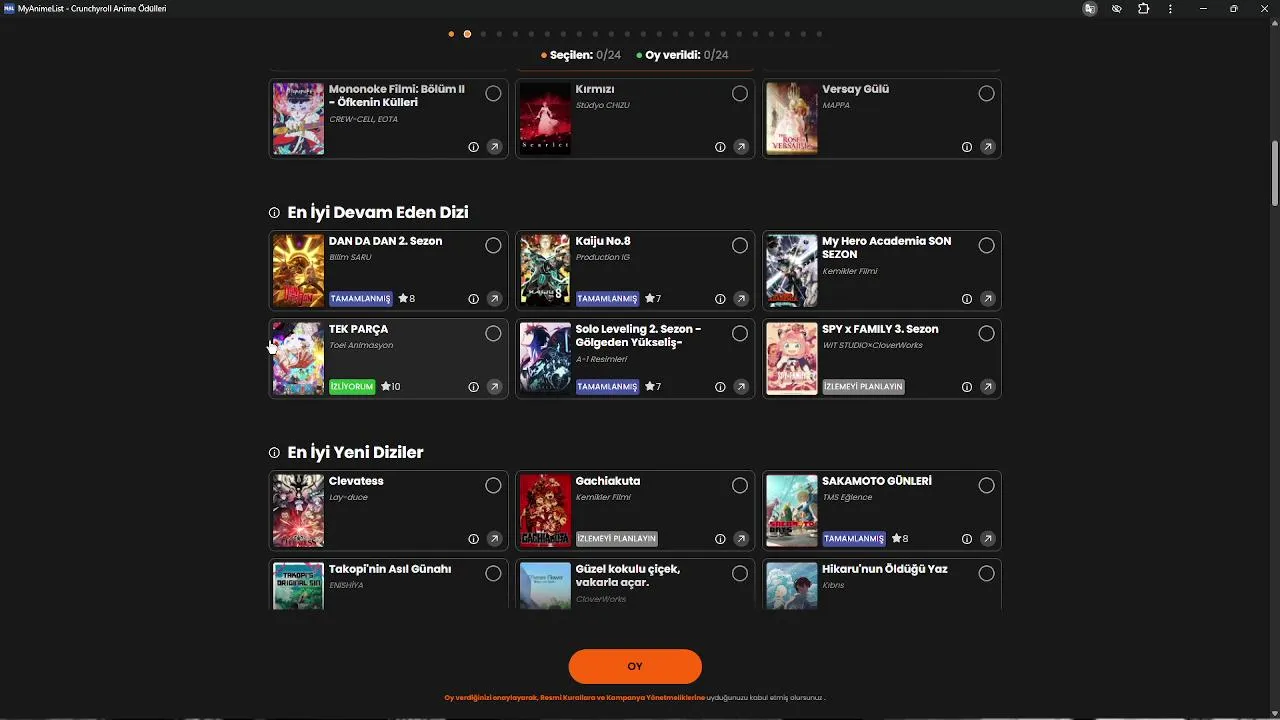Open browser extensions puzzle icon
Image resolution: width=1280 pixels, height=720 pixels.
point(1144,9)
